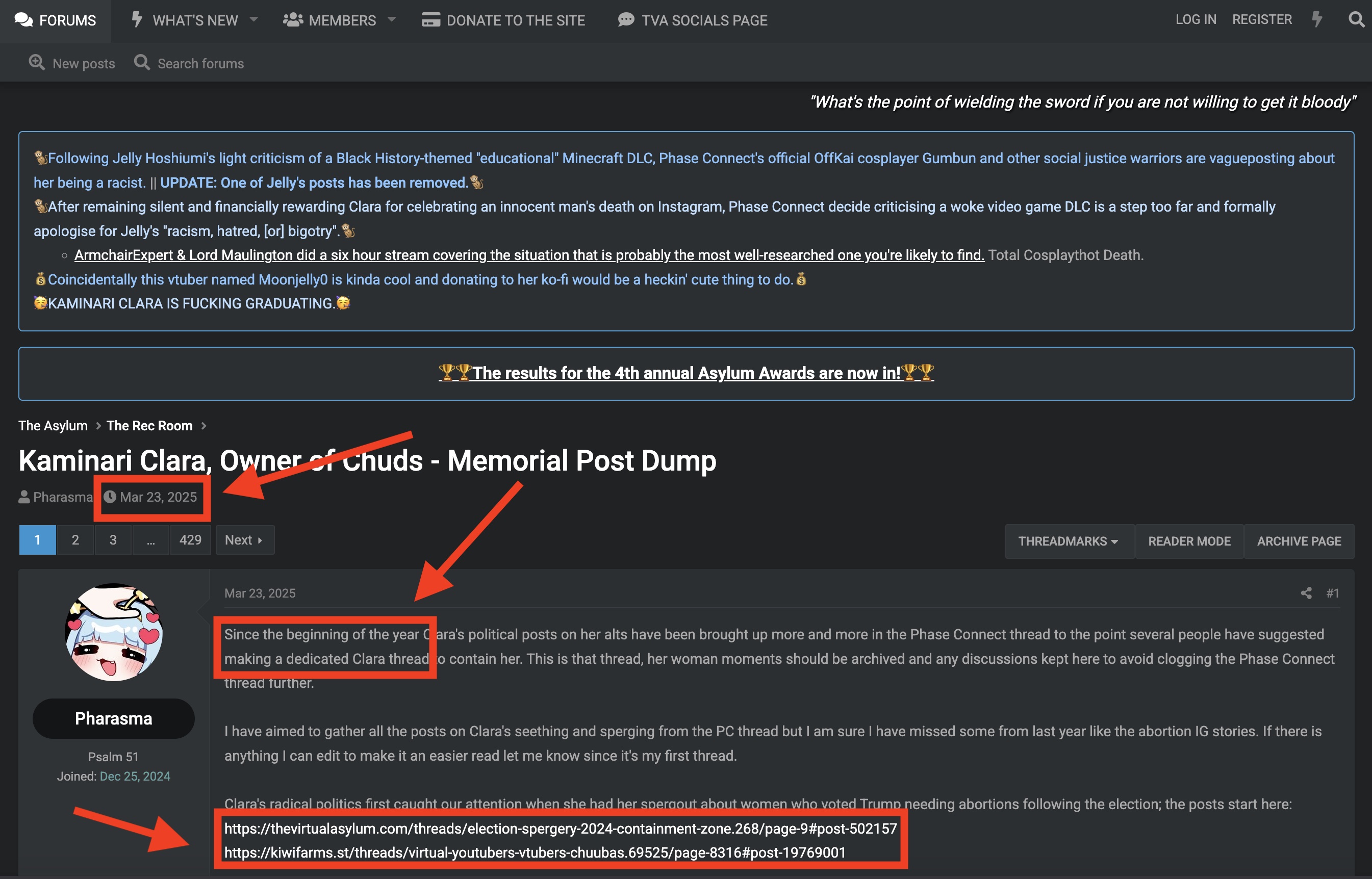Click The Rec Room breadcrumb link

149,426
